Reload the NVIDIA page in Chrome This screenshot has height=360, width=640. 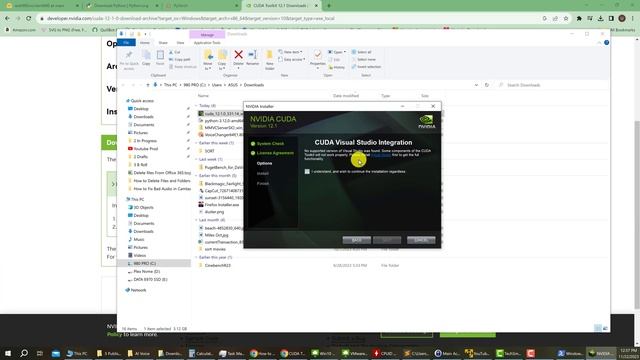pos(29,18)
